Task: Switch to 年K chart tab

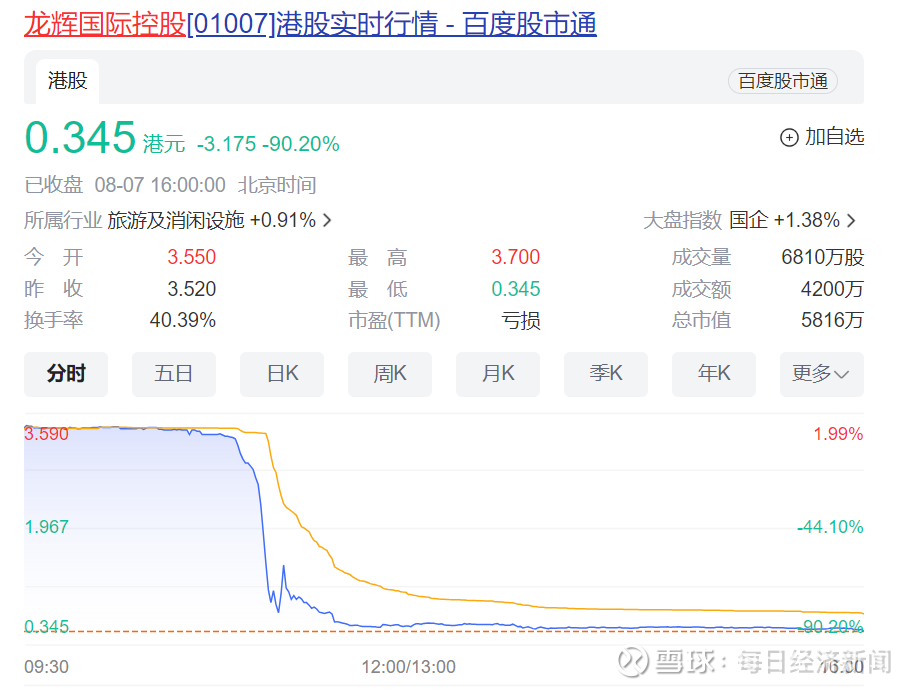Action: tap(714, 374)
